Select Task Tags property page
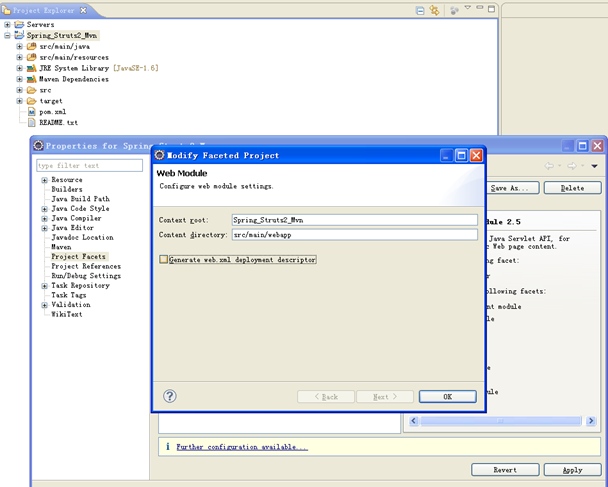Image resolution: width=608 pixels, height=487 pixels. (x=69, y=295)
